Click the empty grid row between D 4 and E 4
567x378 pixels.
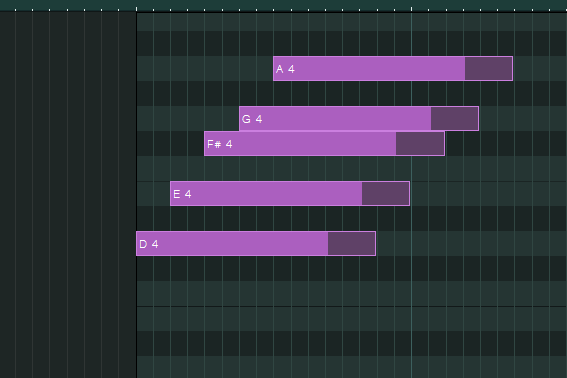point(352,218)
